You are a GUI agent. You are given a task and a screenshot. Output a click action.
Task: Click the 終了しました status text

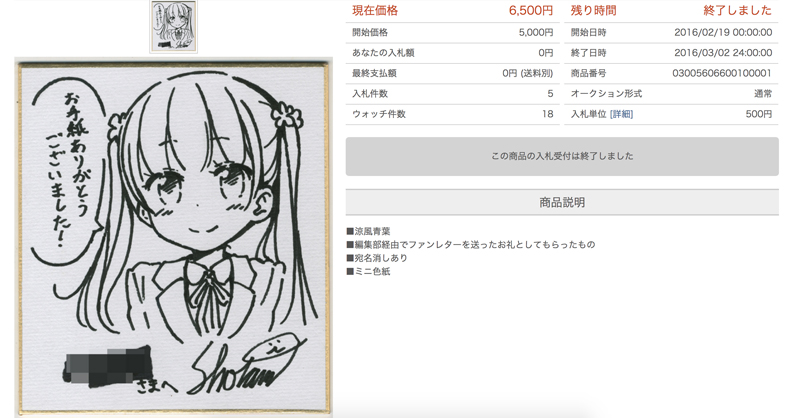(x=737, y=11)
